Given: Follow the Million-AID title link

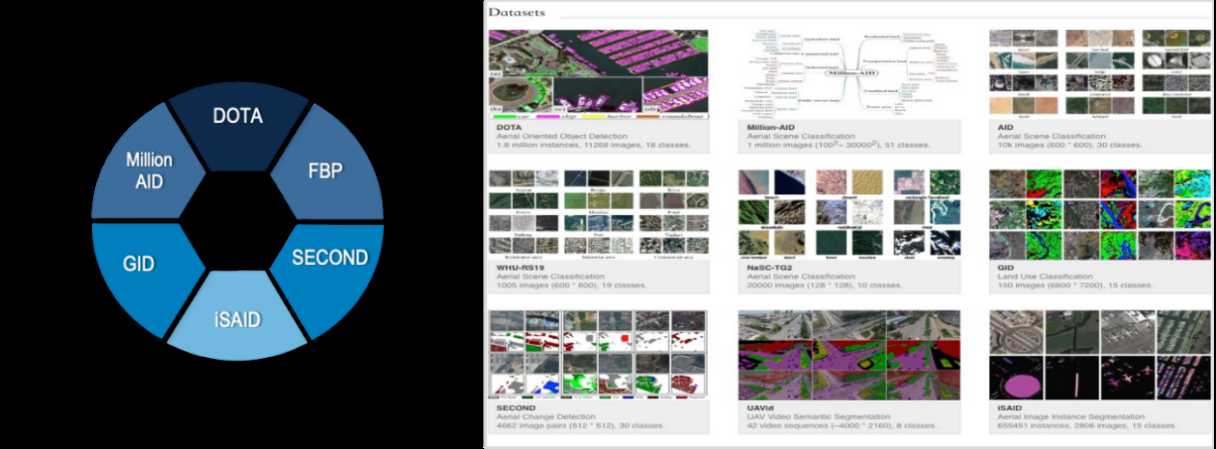Looking at the screenshot, I should click(x=767, y=127).
